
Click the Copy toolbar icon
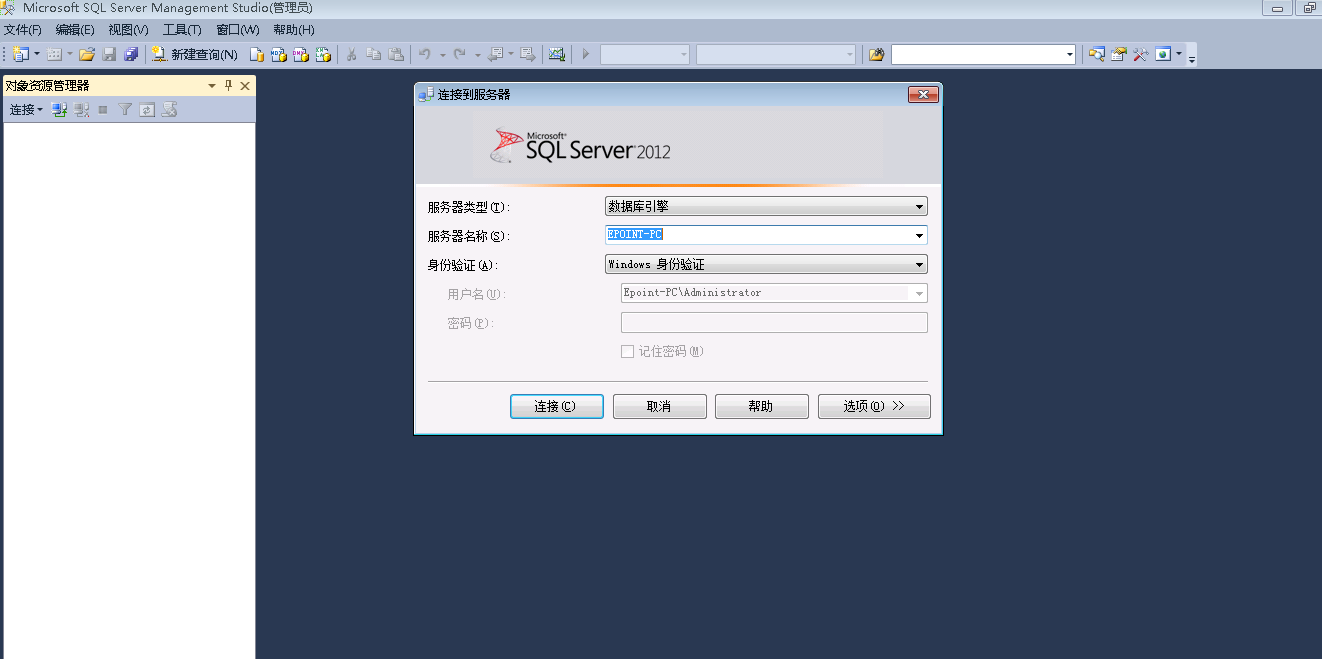click(x=374, y=54)
